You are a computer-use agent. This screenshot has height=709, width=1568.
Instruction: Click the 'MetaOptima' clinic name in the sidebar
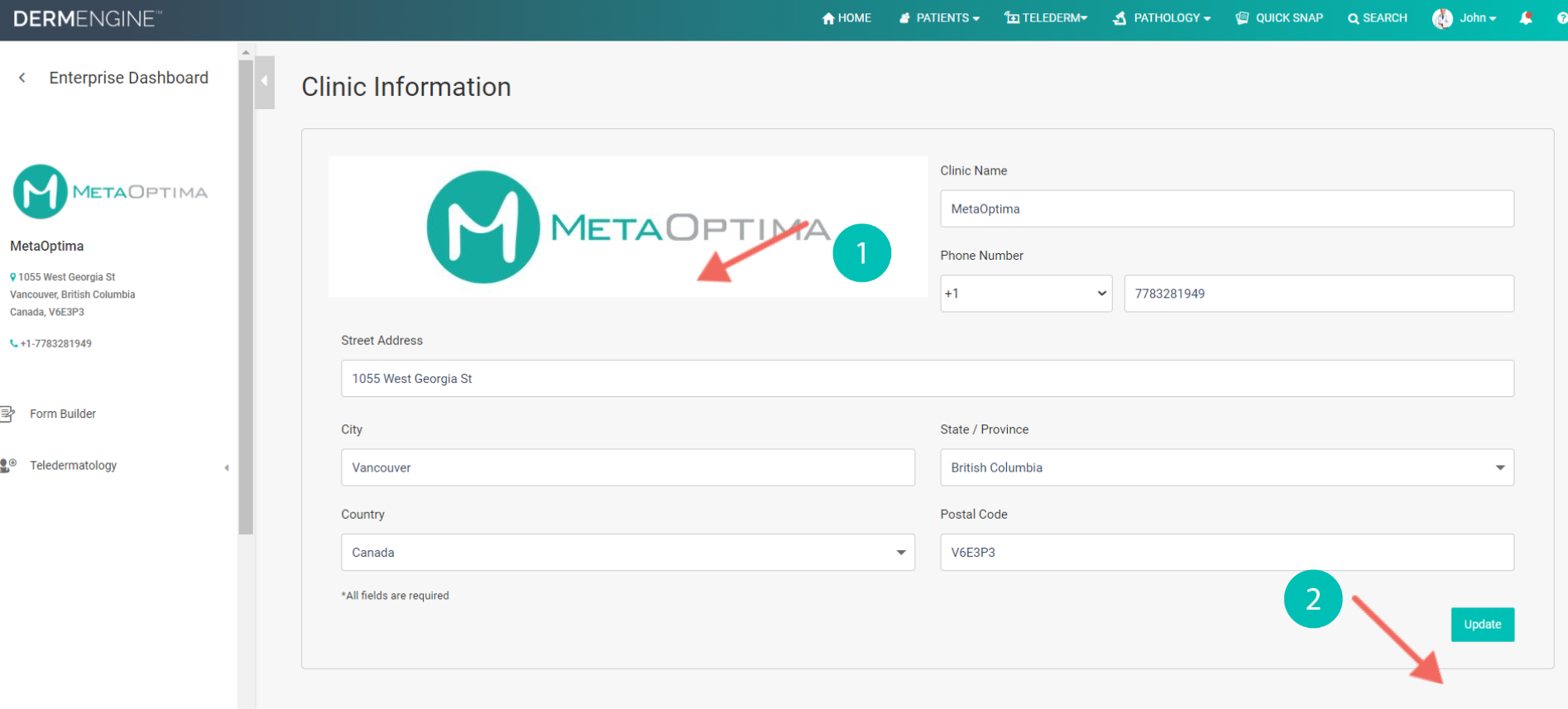click(x=47, y=246)
